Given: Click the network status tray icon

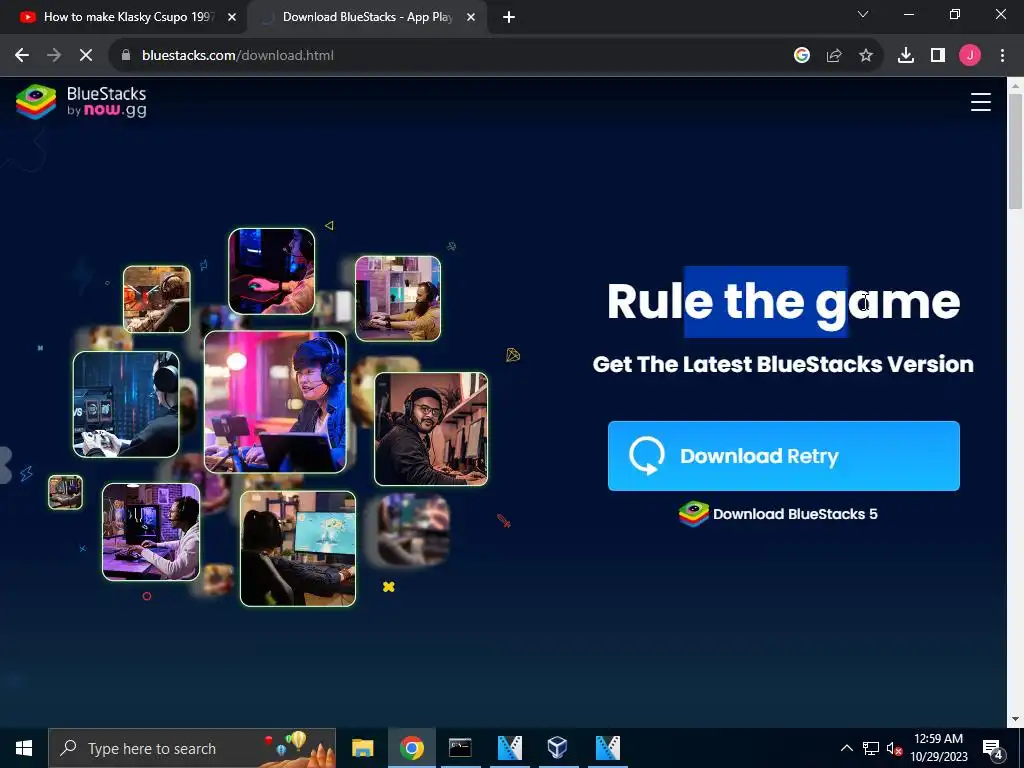Looking at the screenshot, I should pyautogui.click(x=871, y=748).
